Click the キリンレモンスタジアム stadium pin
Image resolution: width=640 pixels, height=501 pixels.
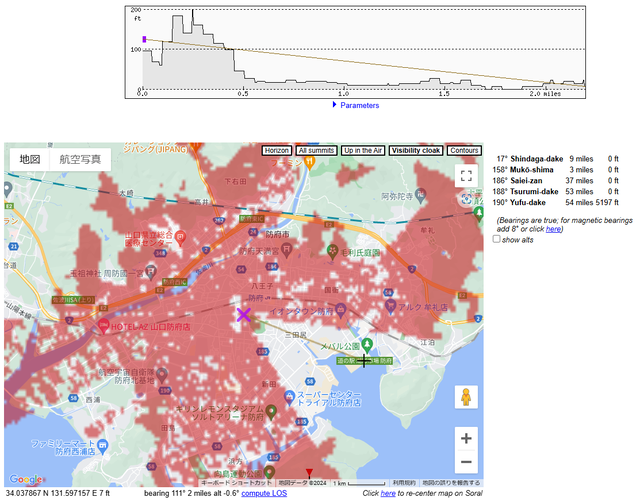[271, 412]
